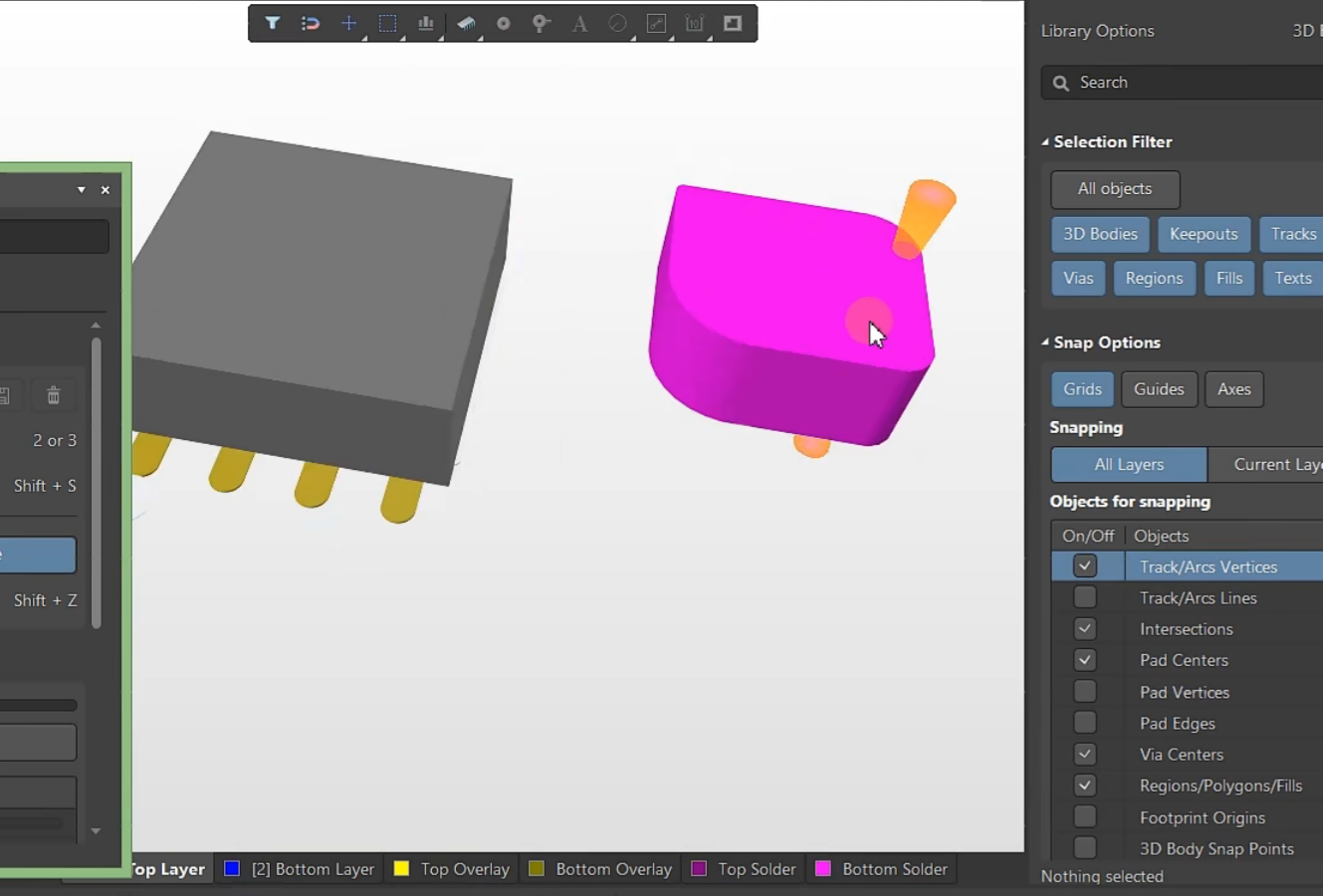Click the Bottom Solder color swatch
Image resolution: width=1323 pixels, height=896 pixels.
click(821, 868)
